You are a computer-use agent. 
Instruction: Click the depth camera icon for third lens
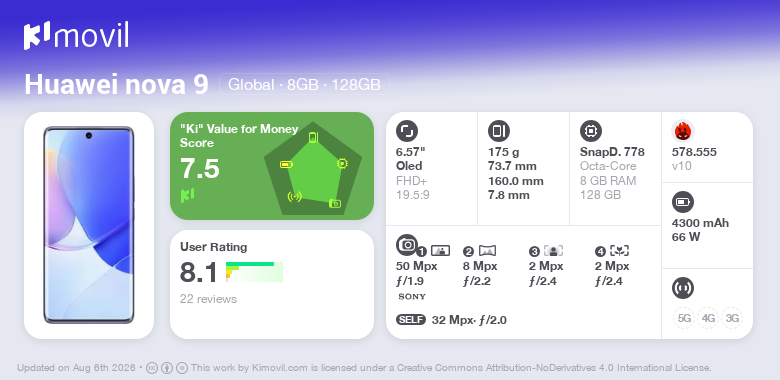tap(553, 251)
